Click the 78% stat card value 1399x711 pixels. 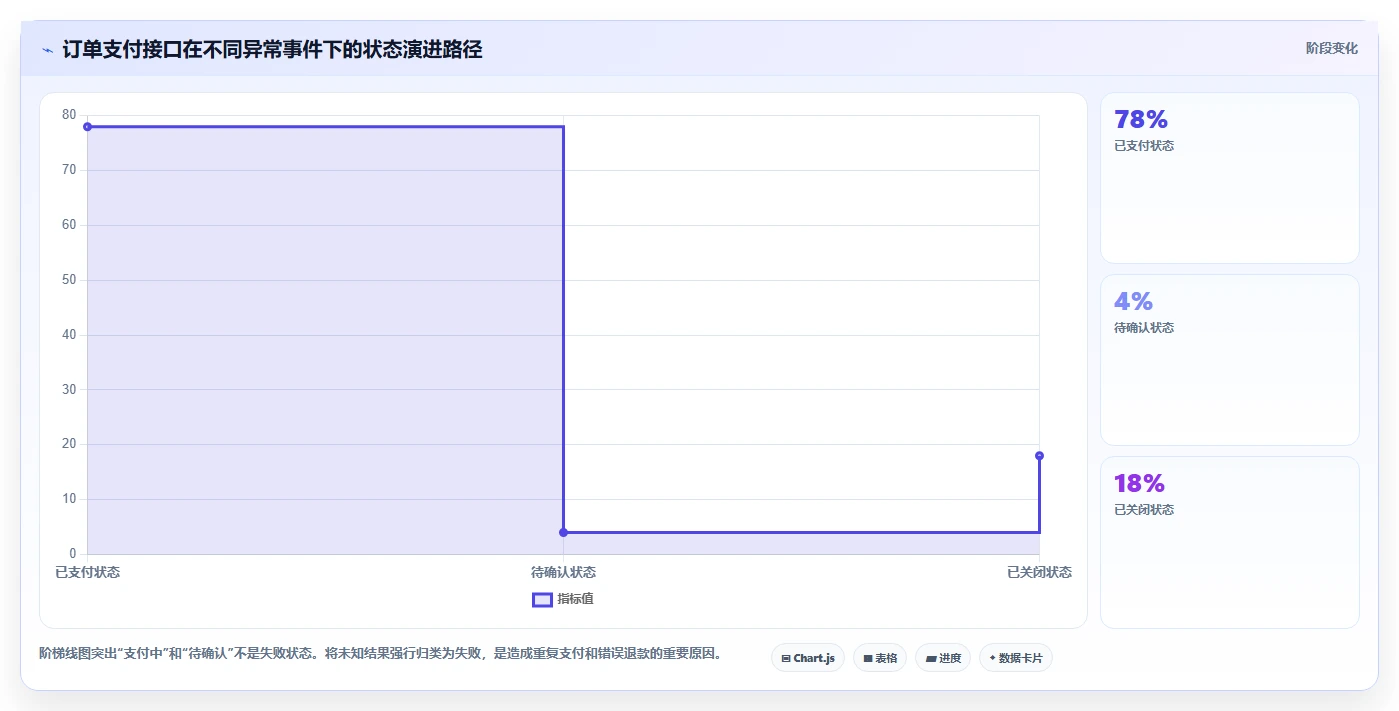pos(1141,120)
